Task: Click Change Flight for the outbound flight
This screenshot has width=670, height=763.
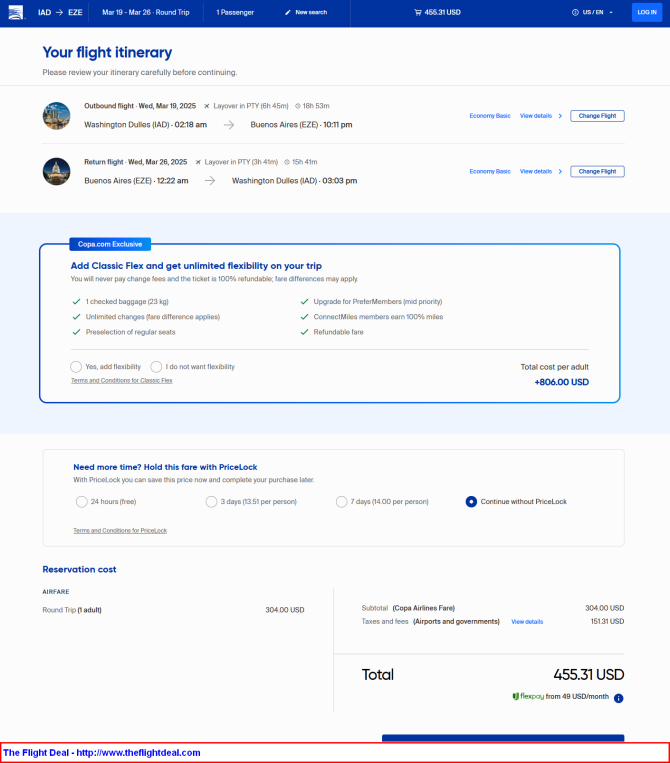Action: click(x=597, y=116)
